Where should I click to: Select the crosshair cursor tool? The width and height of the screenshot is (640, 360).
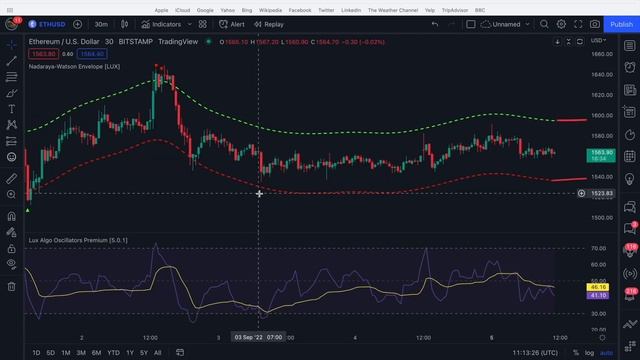11,44
